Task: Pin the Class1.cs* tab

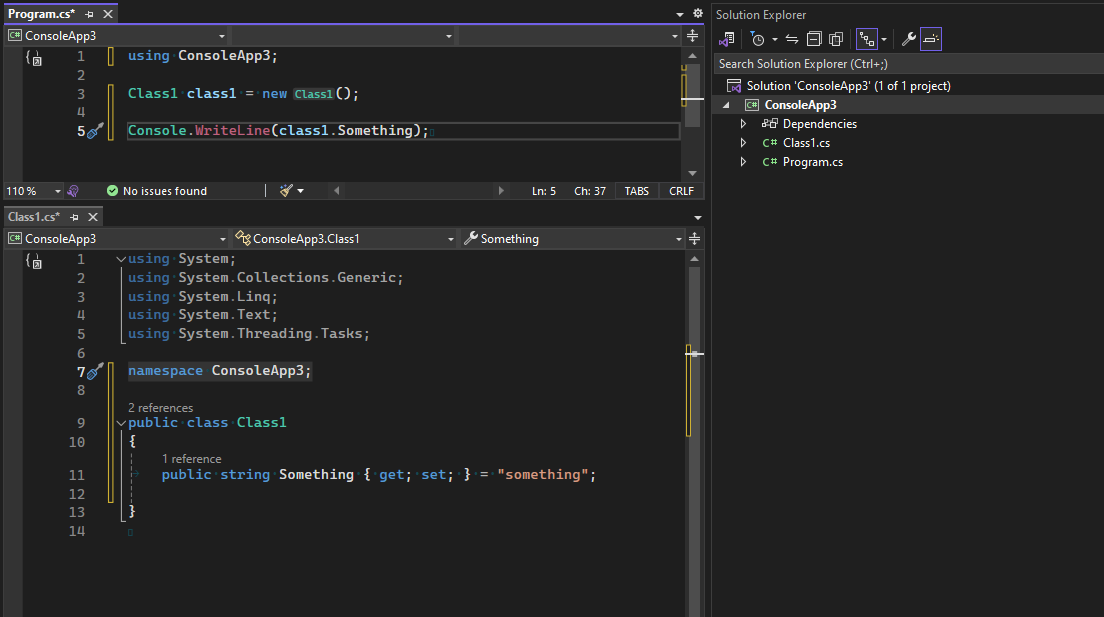Action: [x=75, y=217]
